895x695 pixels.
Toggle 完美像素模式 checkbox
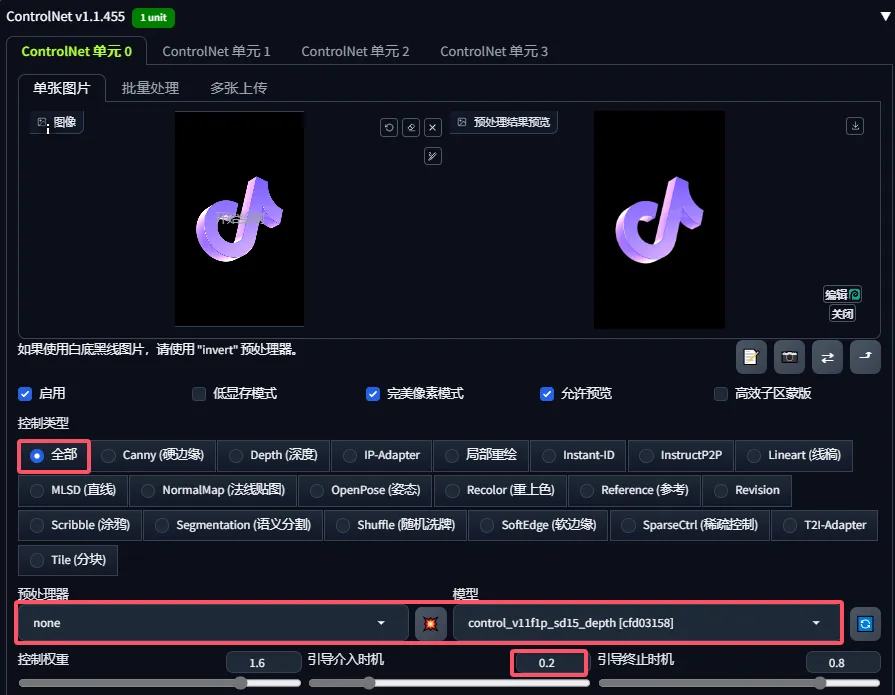(373, 394)
